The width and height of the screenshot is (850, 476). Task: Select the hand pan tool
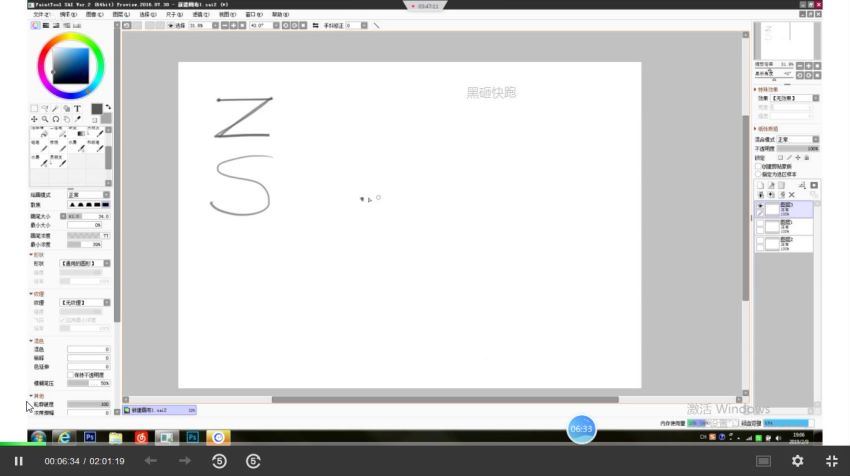(67, 119)
